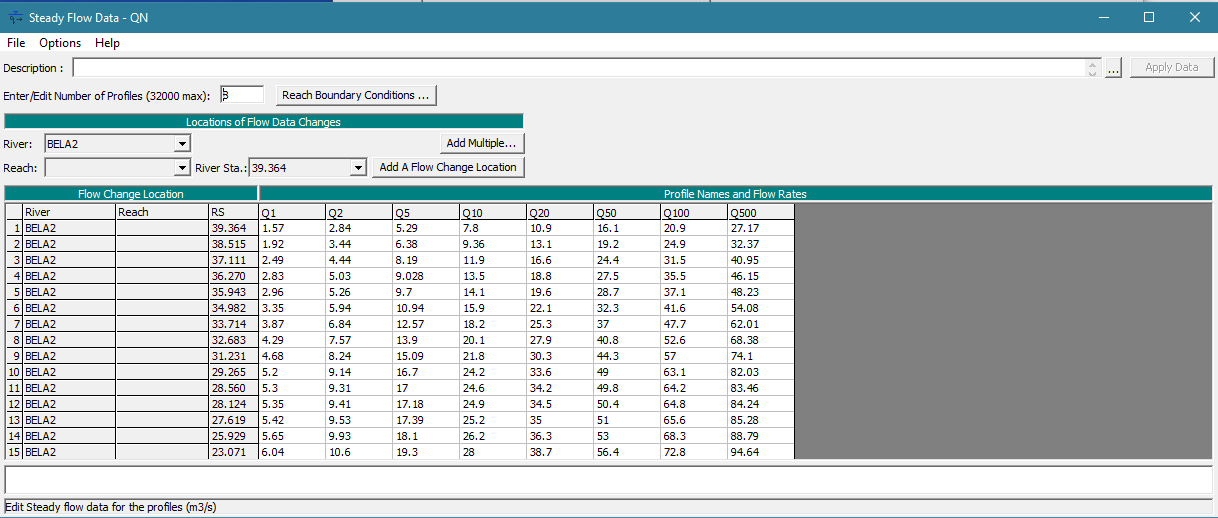Screen dimensions: 1218x518
Task: Click the number of profiles field
Action: 241,95
